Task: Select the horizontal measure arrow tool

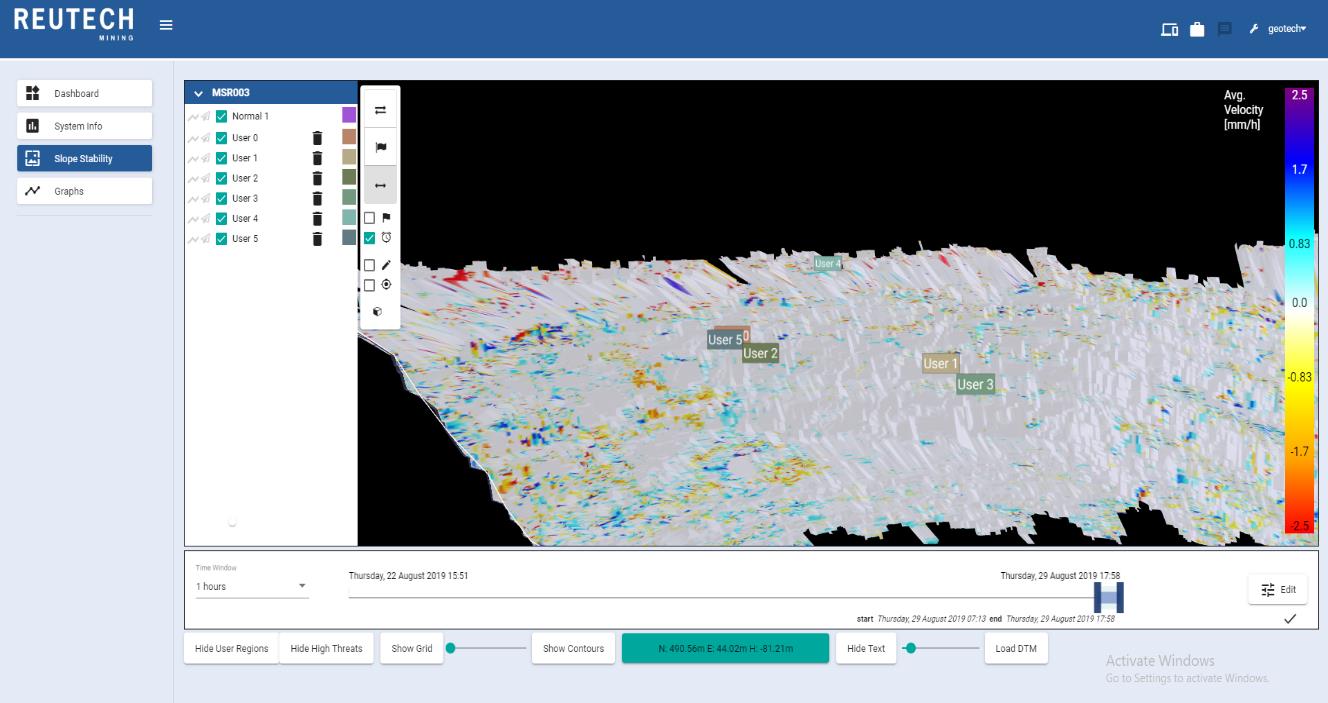Action: point(380,186)
